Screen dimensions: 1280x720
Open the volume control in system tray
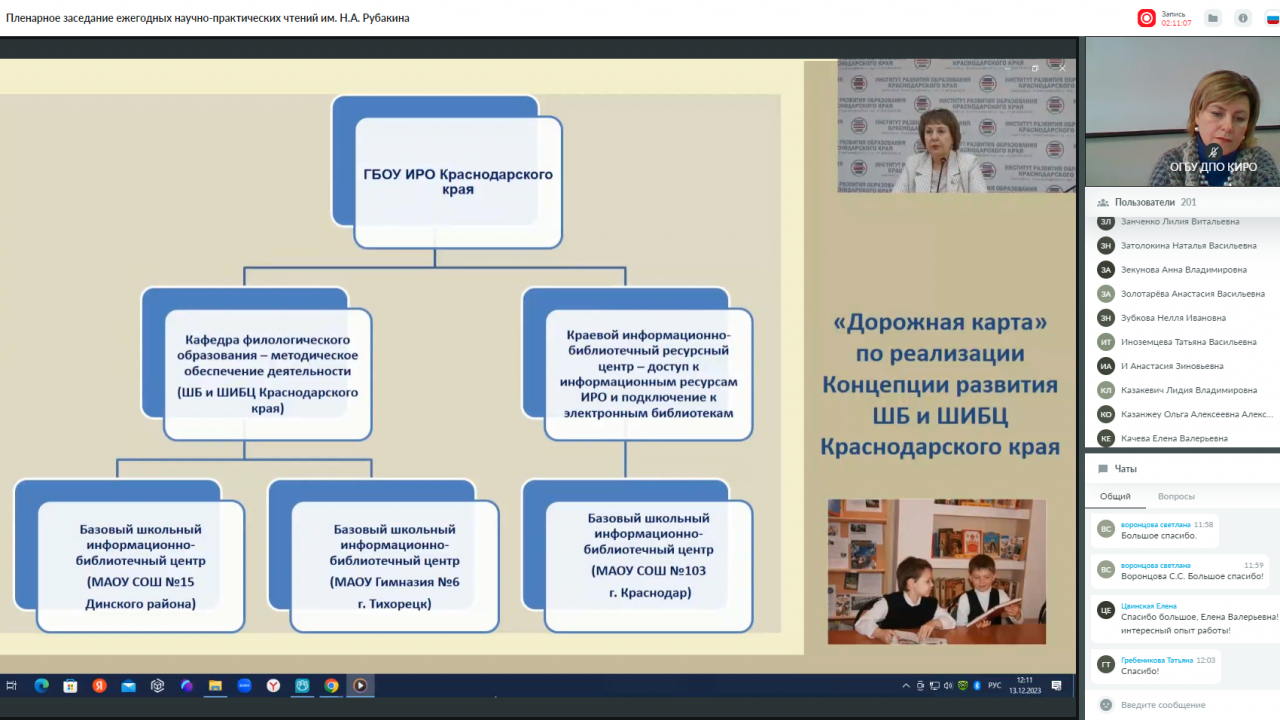[947, 686]
